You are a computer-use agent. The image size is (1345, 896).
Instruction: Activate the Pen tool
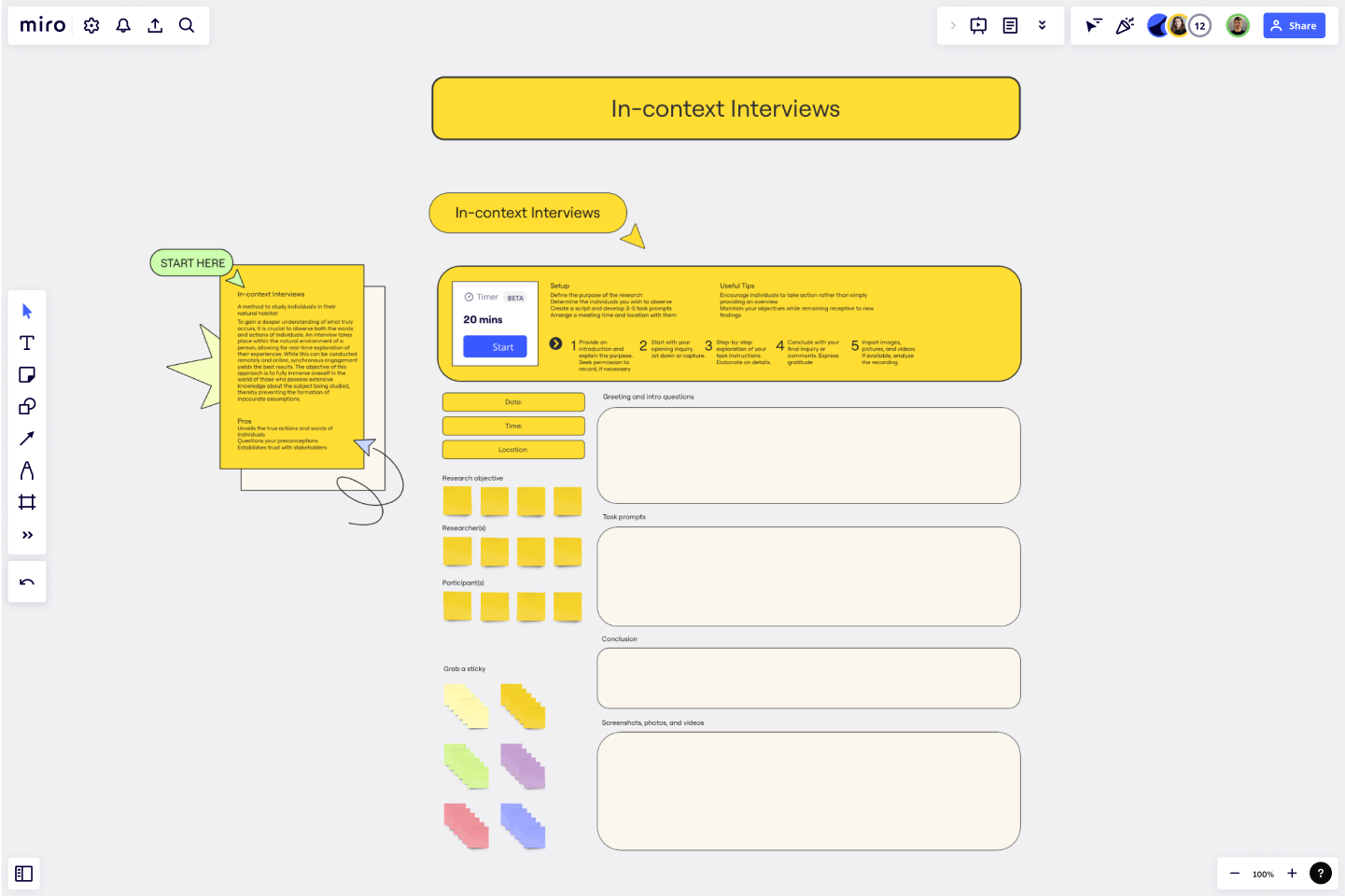(27, 469)
